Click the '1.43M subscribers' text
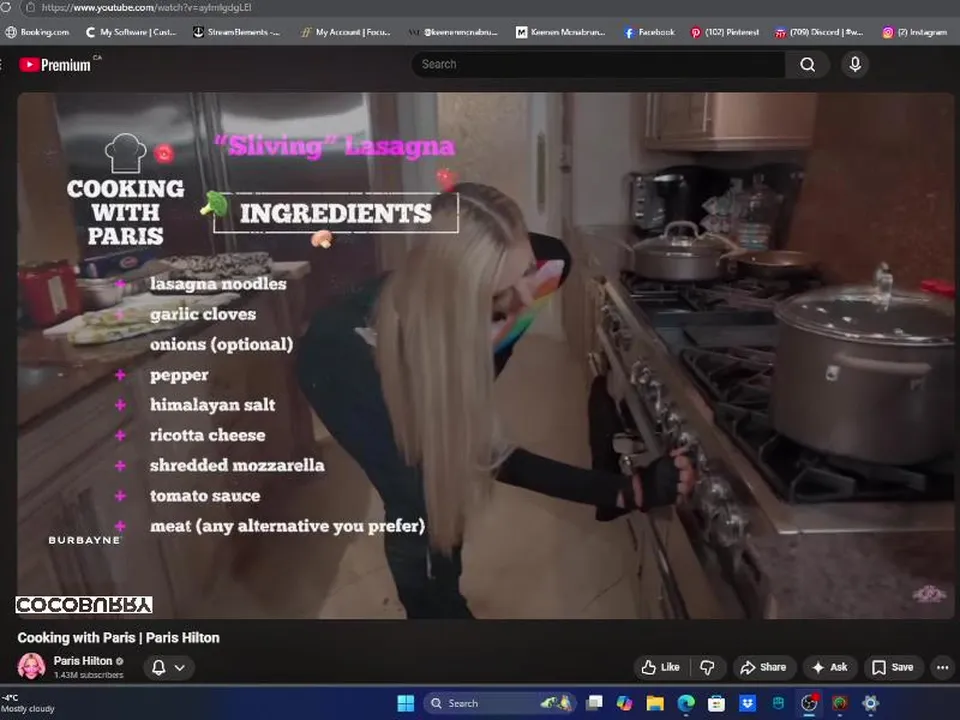The height and width of the screenshot is (720, 960). (88, 675)
